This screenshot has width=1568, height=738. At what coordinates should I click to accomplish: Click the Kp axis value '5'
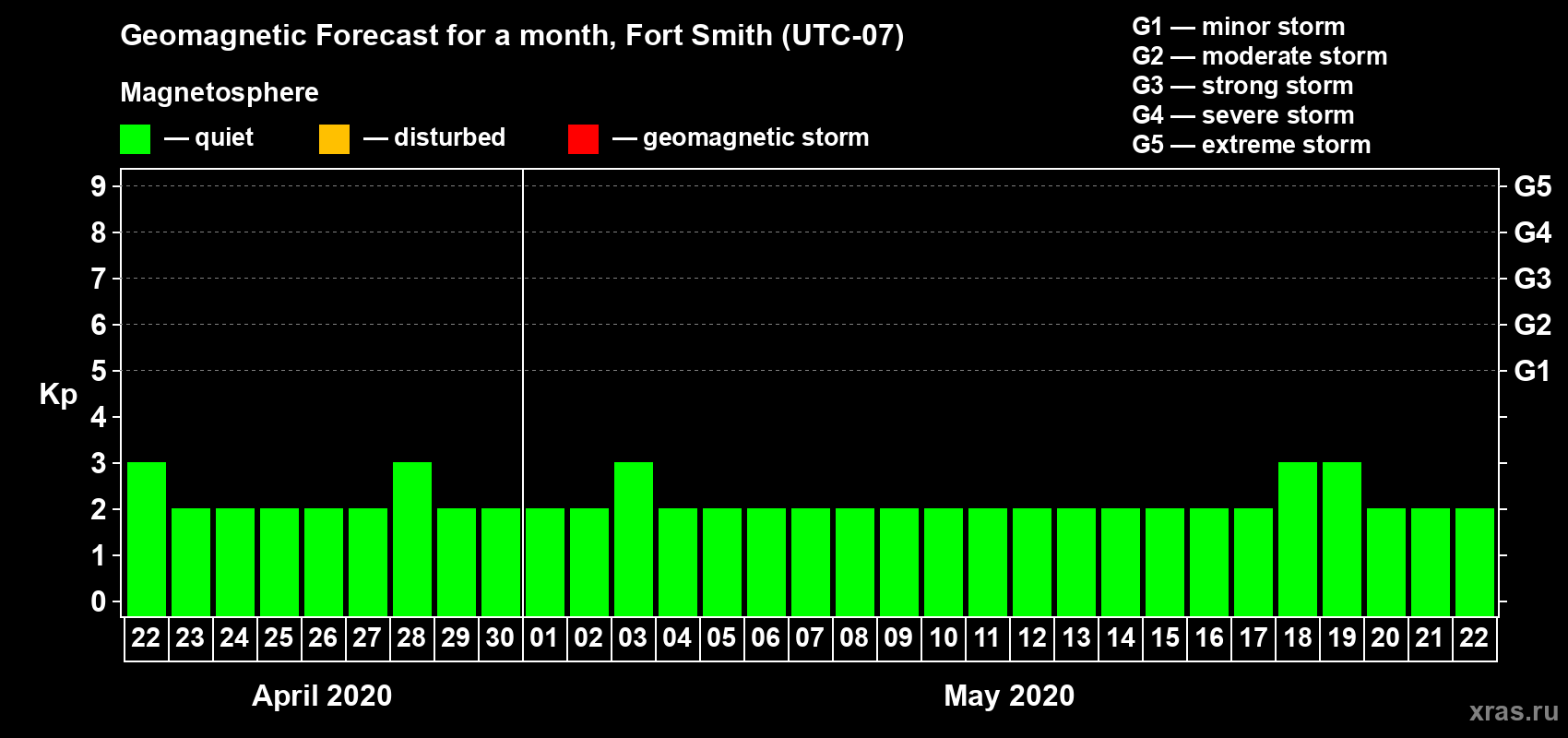point(99,371)
